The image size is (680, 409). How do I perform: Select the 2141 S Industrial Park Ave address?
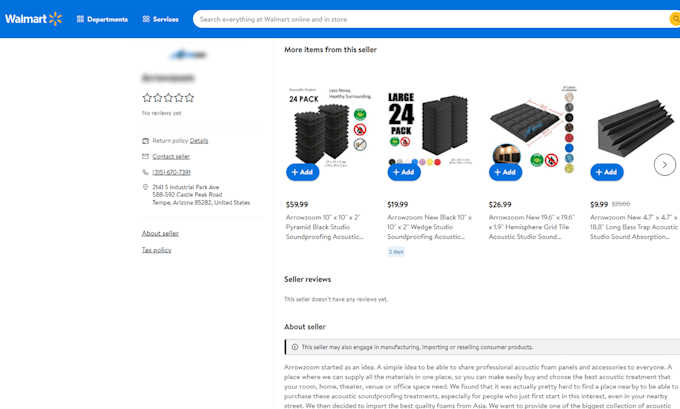coord(201,195)
